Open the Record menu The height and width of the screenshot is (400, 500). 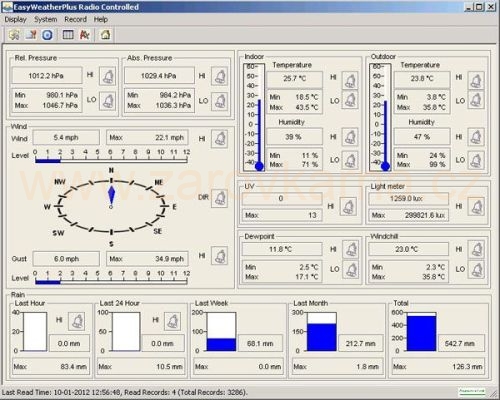[x=76, y=20]
